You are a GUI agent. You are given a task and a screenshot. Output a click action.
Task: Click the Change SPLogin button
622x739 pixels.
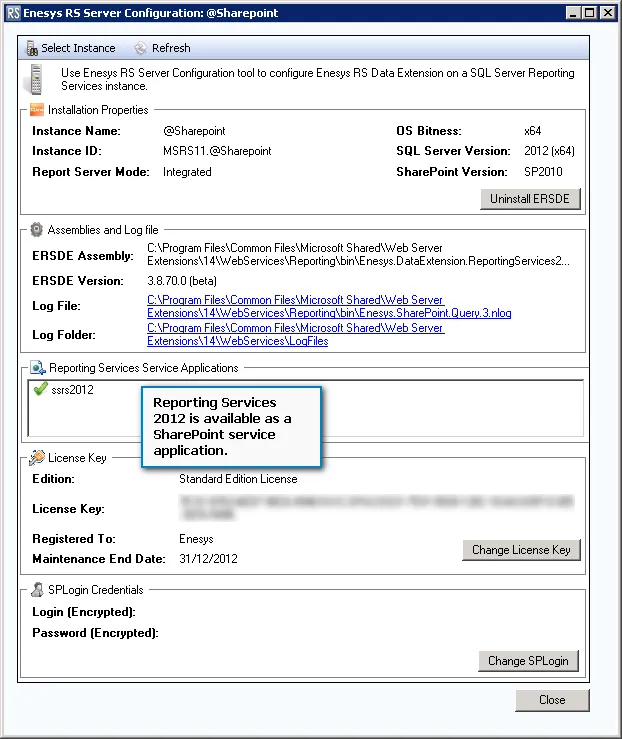pos(528,661)
